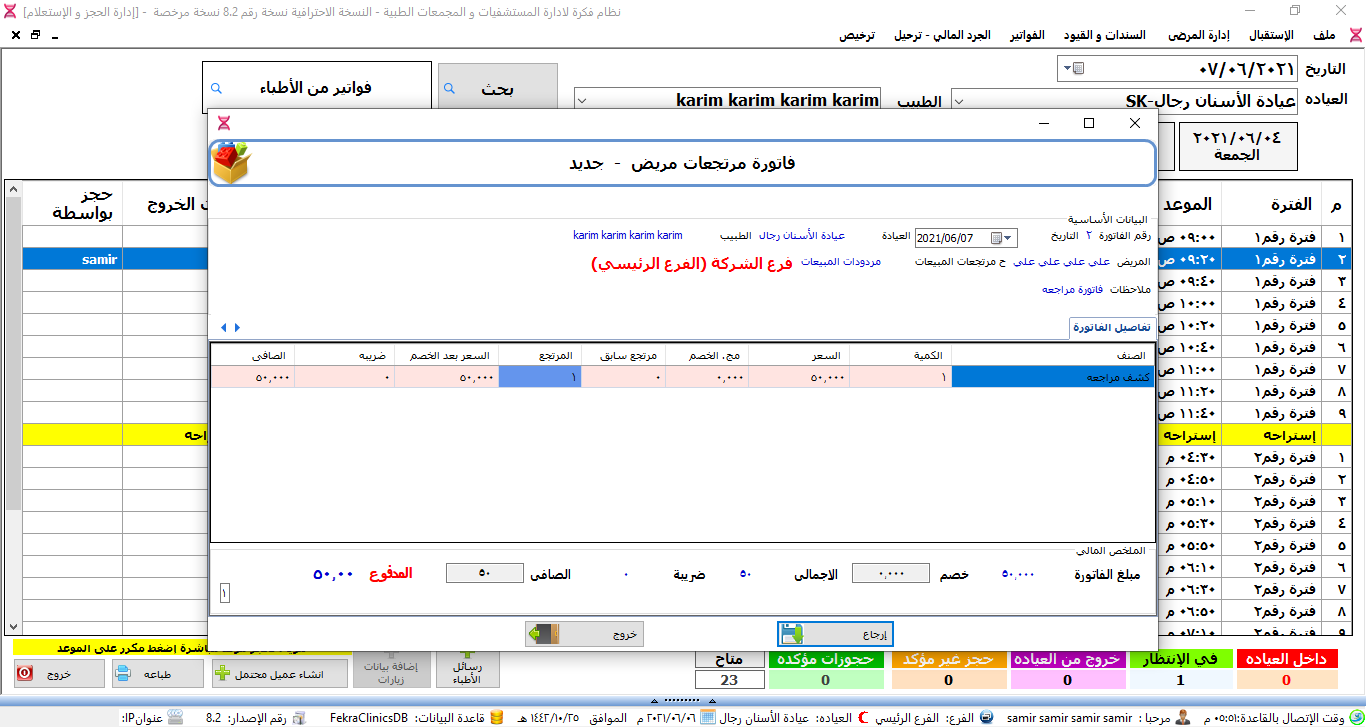Open the إدارة المرضى menu
This screenshot has width=1366, height=728.
(x=1199, y=35)
